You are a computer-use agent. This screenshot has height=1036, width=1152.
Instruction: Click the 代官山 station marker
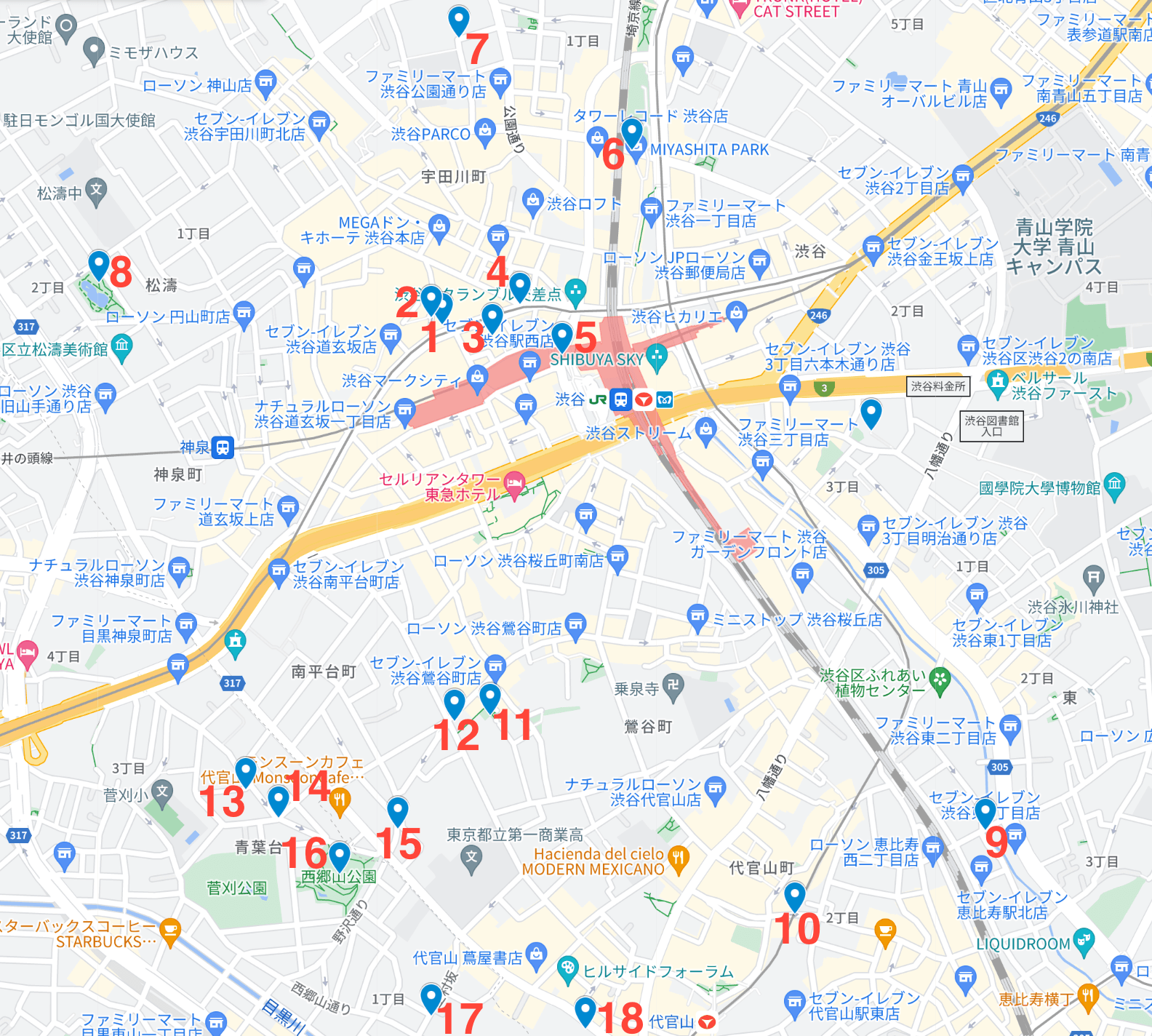707,1022
